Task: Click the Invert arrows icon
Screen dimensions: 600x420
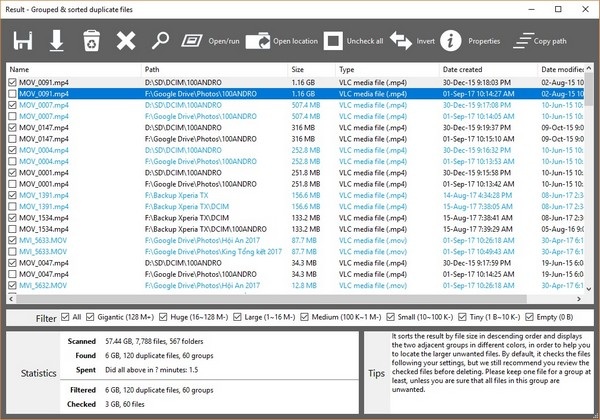Action: pos(401,41)
